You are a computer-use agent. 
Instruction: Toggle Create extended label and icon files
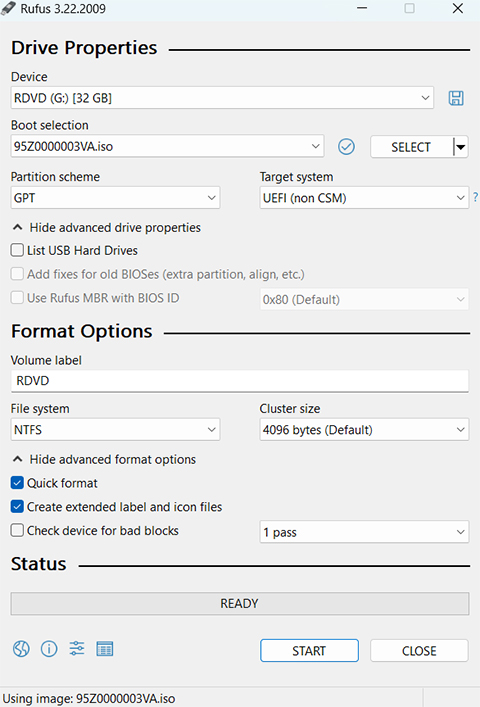pyautogui.click(x=17, y=507)
